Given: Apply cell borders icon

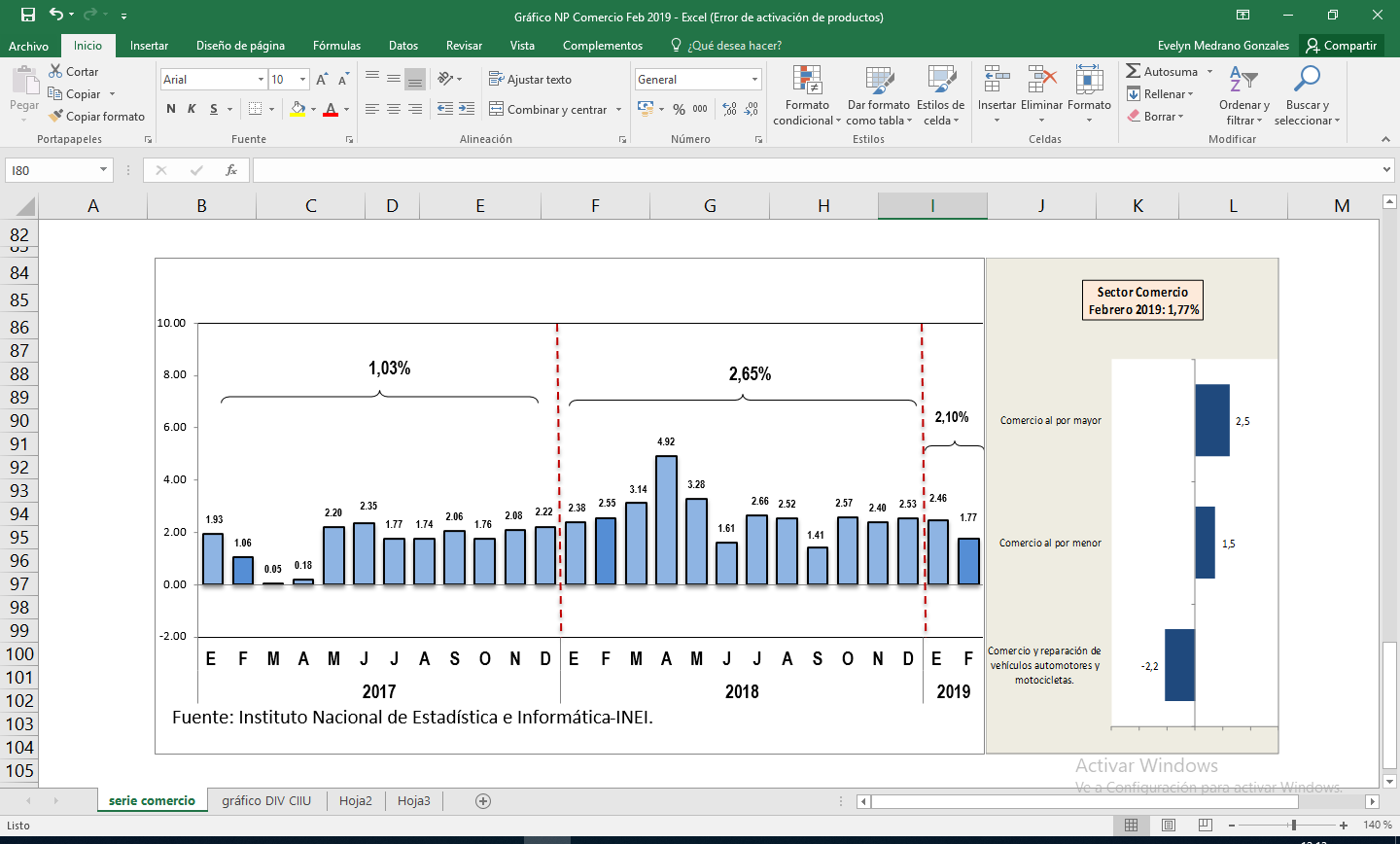Looking at the screenshot, I should [256, 109].
